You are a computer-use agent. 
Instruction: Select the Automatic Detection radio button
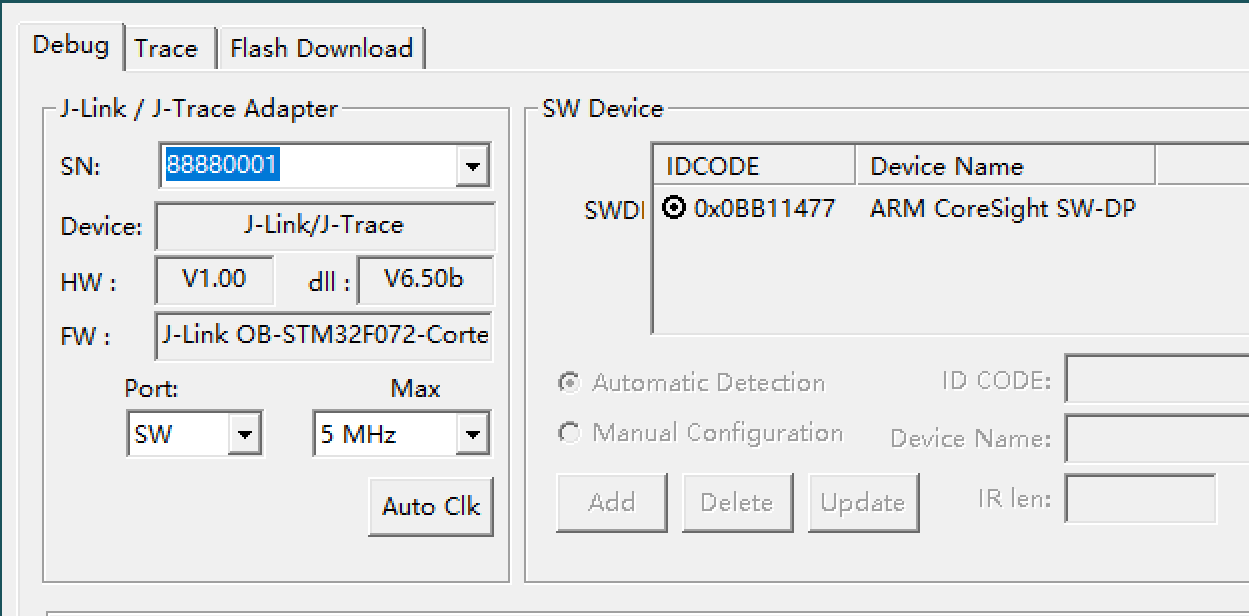[569, 382]
